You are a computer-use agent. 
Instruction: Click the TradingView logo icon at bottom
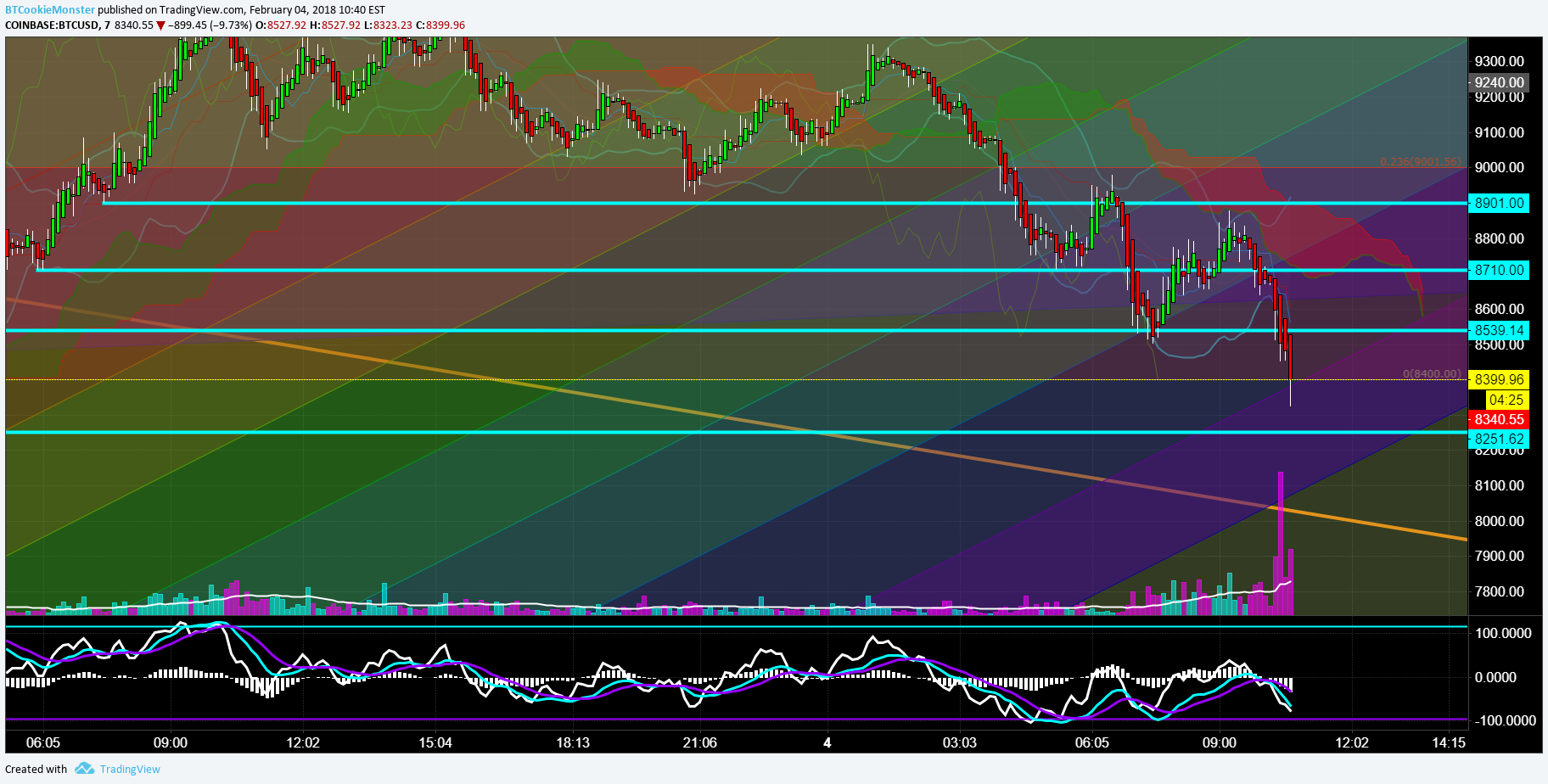coord(84,769)
